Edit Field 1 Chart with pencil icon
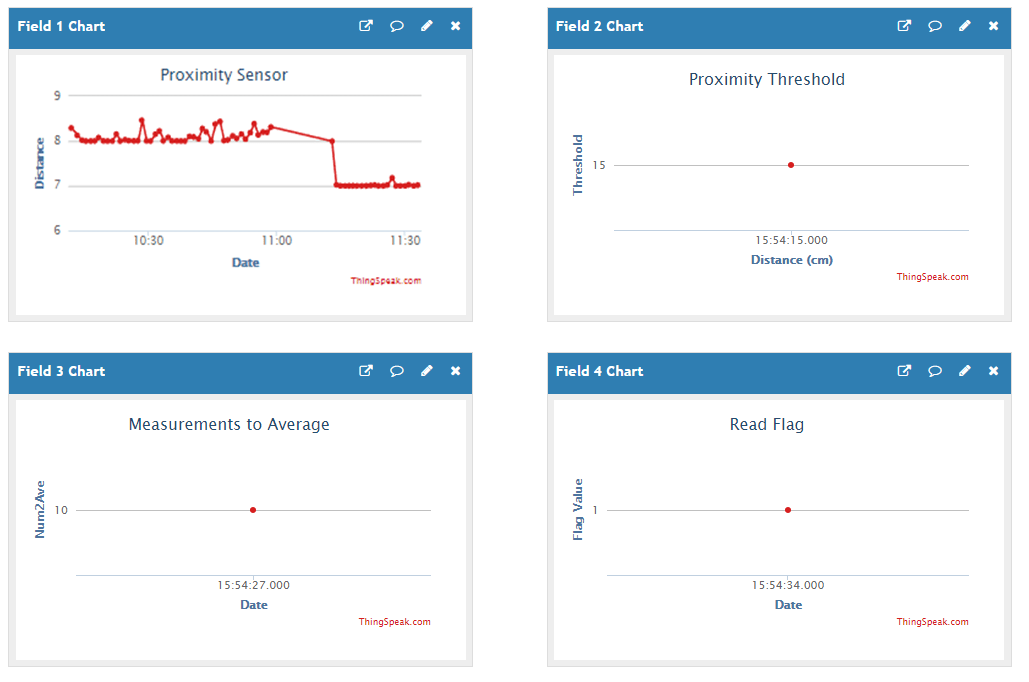The width and height of the screenshot is (1029, 682). 427,26
